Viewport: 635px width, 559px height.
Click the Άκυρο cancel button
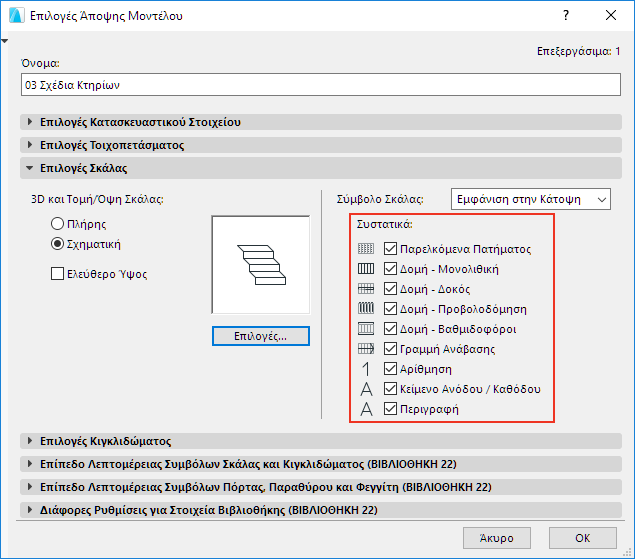pos(497,538)
